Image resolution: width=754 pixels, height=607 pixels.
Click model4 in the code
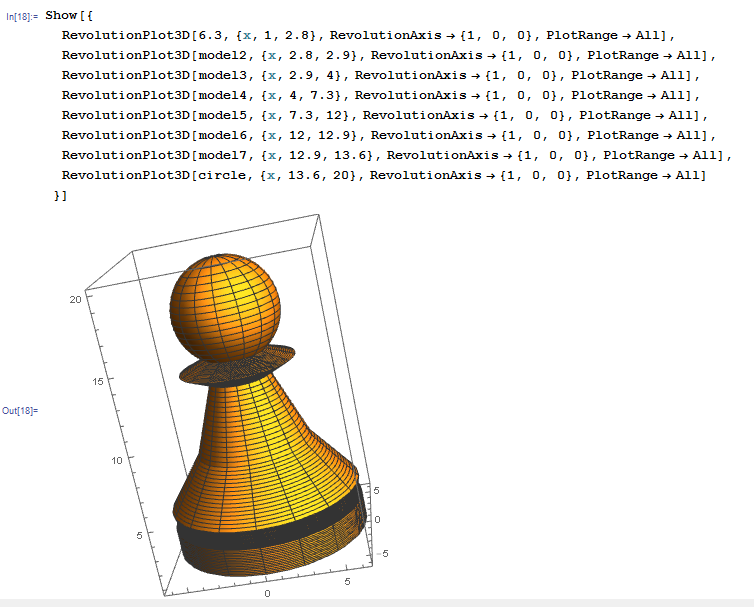(x=222, y=95)
